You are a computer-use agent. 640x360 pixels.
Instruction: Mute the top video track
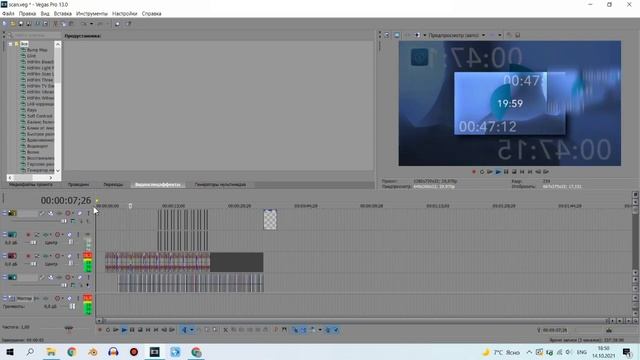coord(80,213)
